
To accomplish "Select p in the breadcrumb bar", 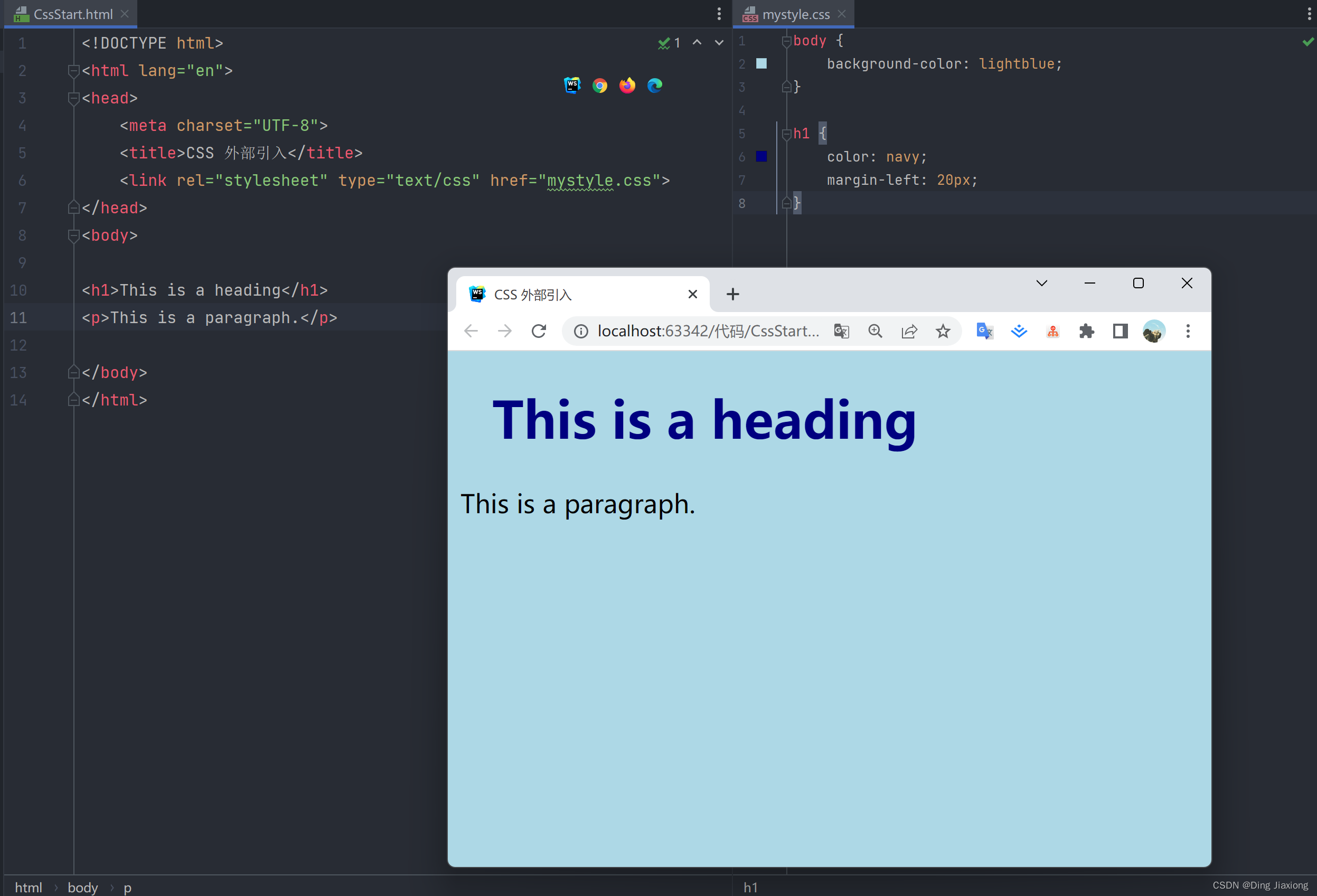I will 127,888.
